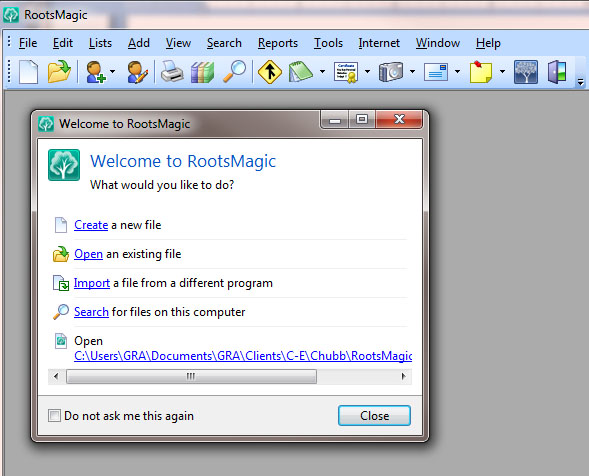Open the View menu
The height and width of the screenshot is (476, 589).
(x=178, y=43)
